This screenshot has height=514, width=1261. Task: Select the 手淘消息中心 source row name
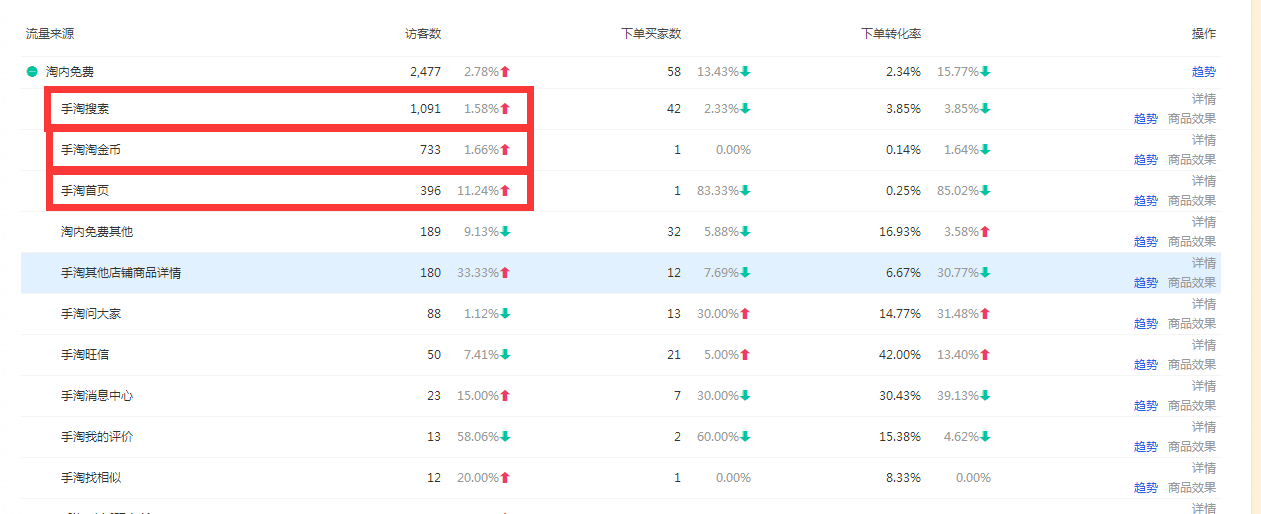(x=97, y=396)
